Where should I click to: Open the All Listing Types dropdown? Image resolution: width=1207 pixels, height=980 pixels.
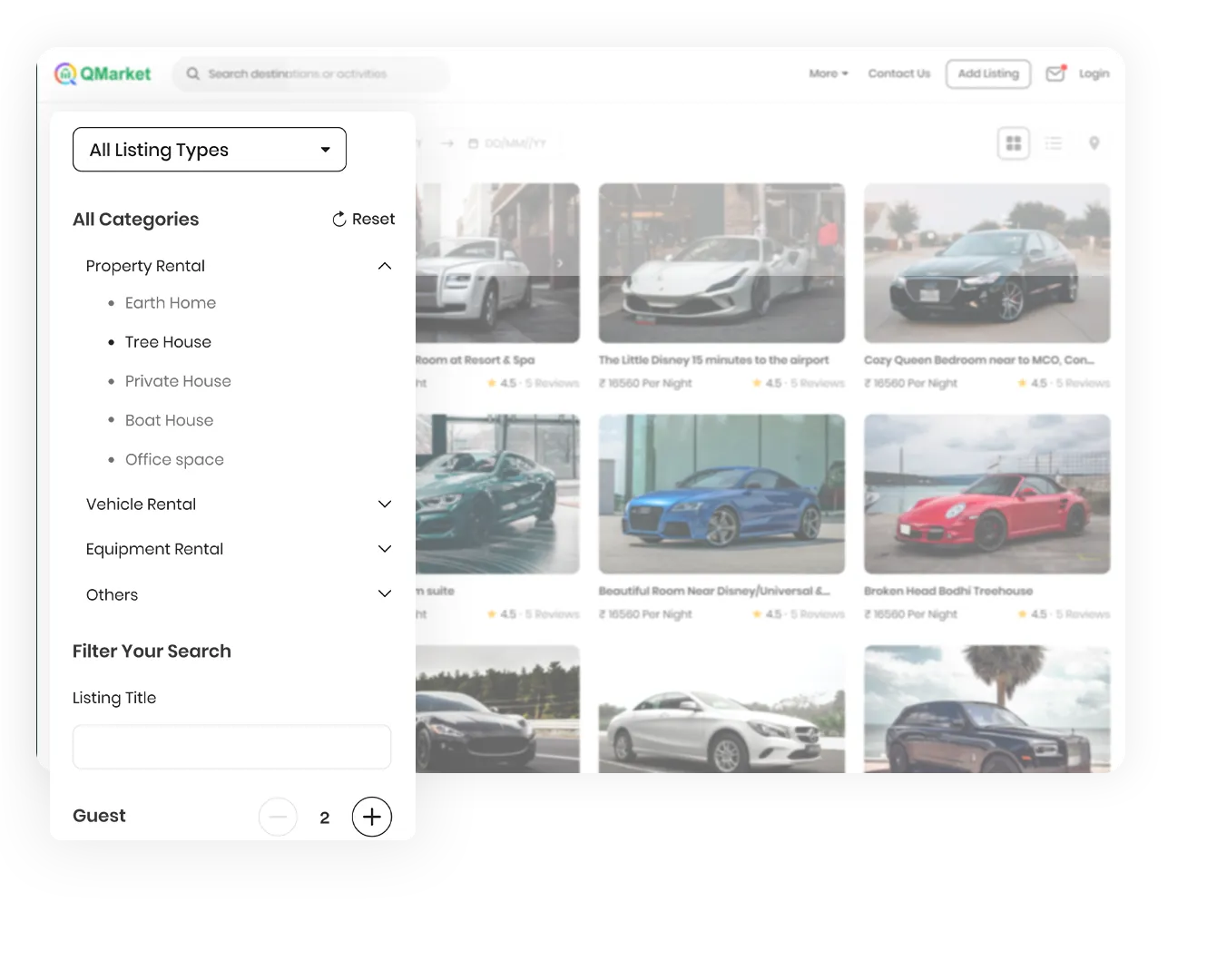click(210, 150)
